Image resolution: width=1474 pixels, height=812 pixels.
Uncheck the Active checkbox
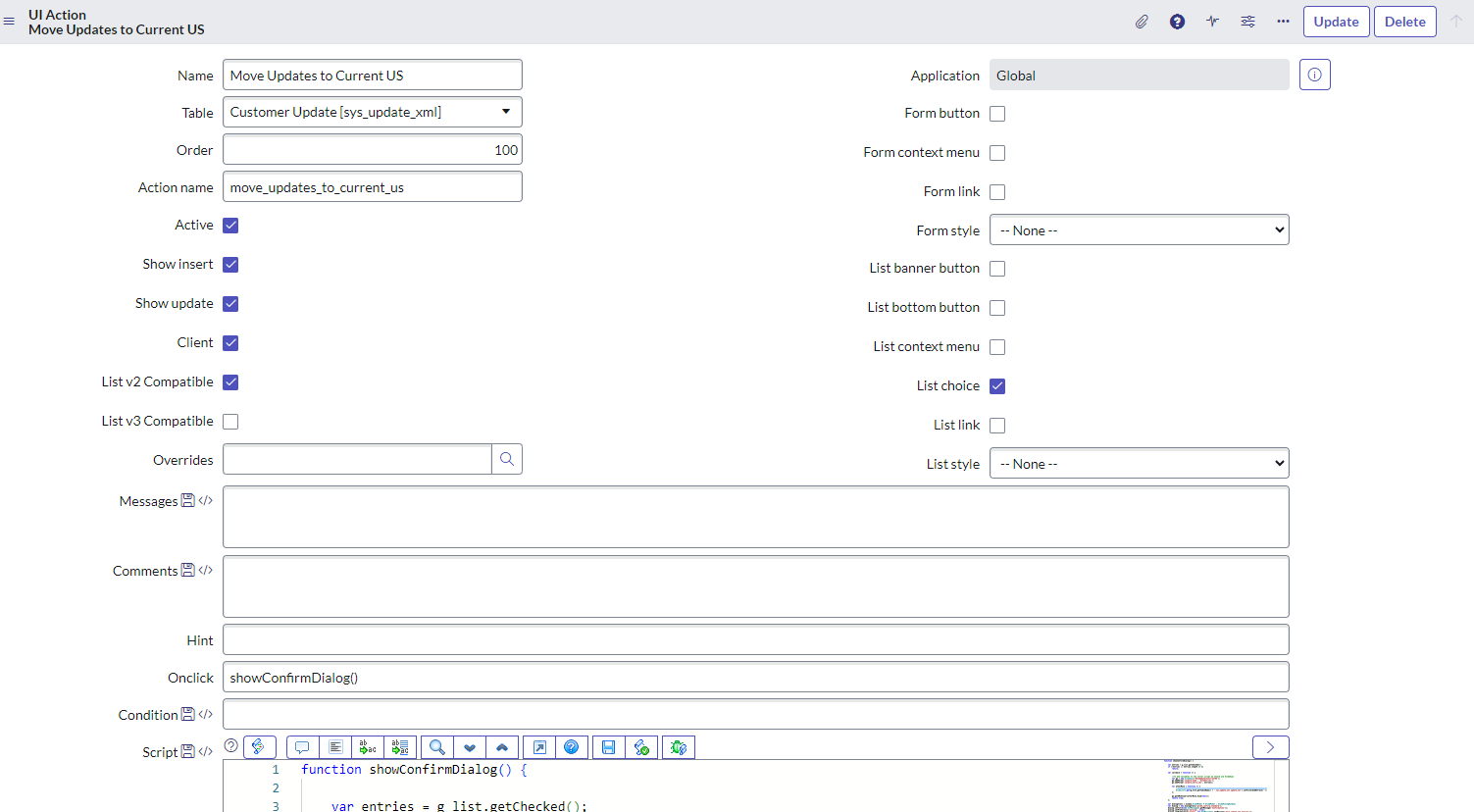[x=230, y=226]
